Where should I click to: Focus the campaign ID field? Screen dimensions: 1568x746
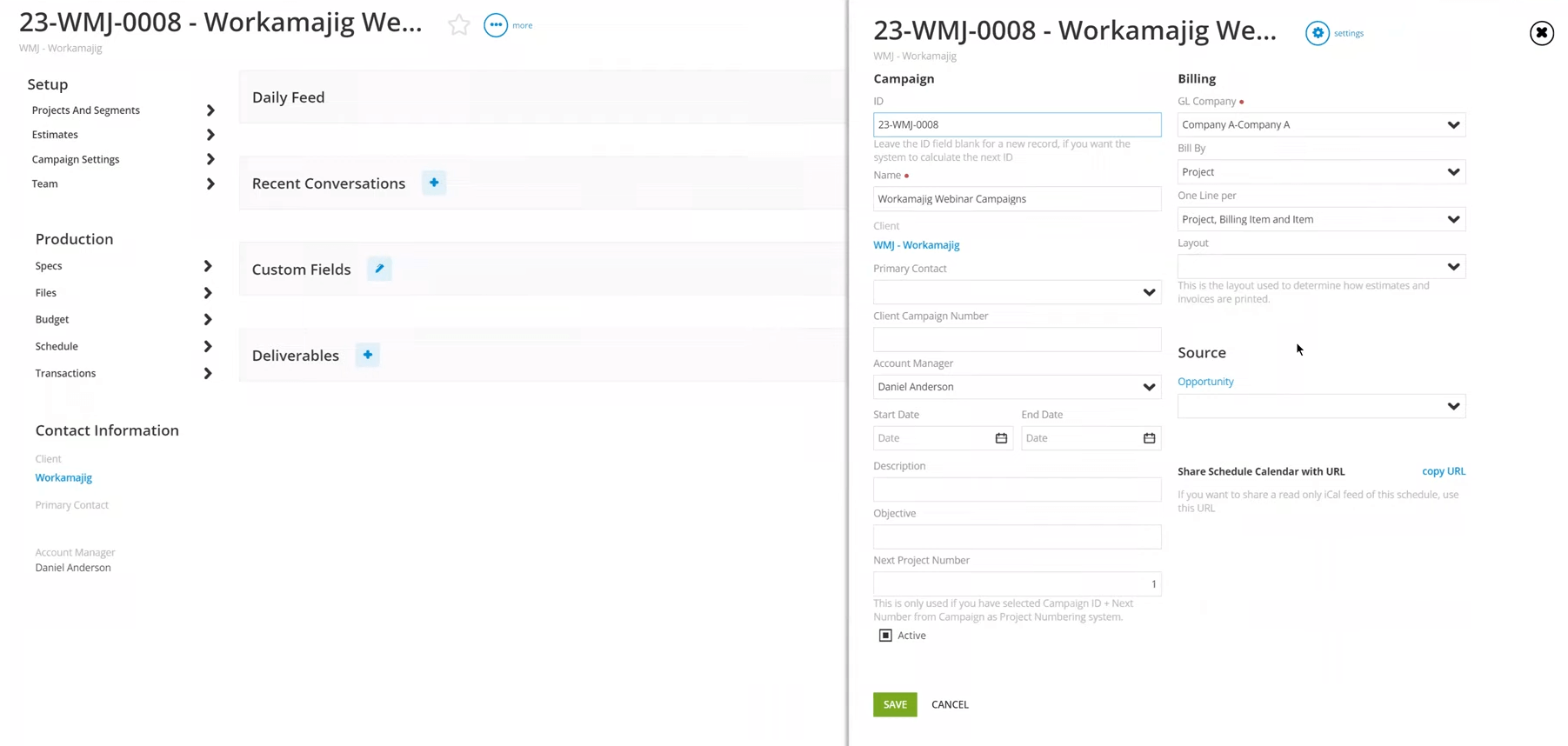pos(1017,124)
